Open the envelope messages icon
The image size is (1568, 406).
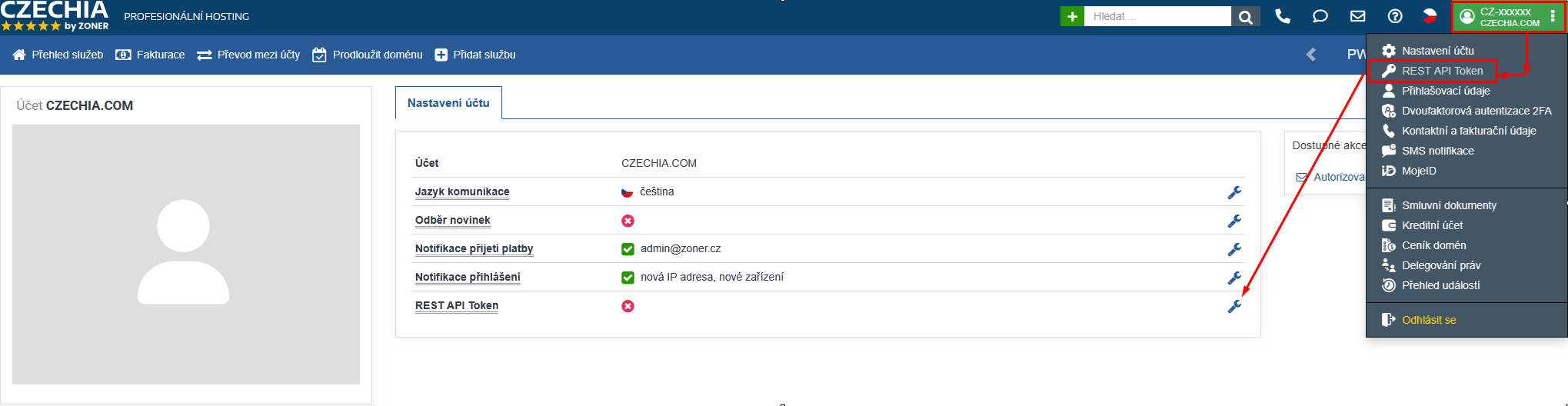1357,16
